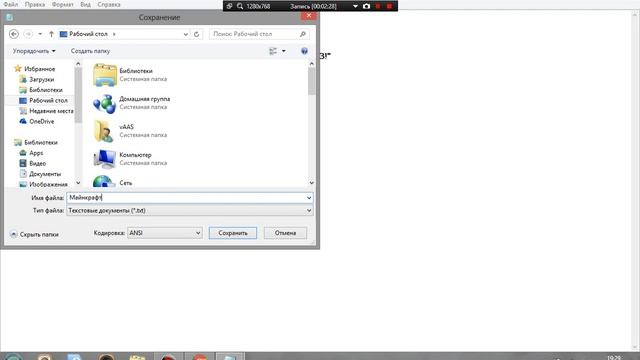Open the Справка menu in Notepad

tap(109, 4)
